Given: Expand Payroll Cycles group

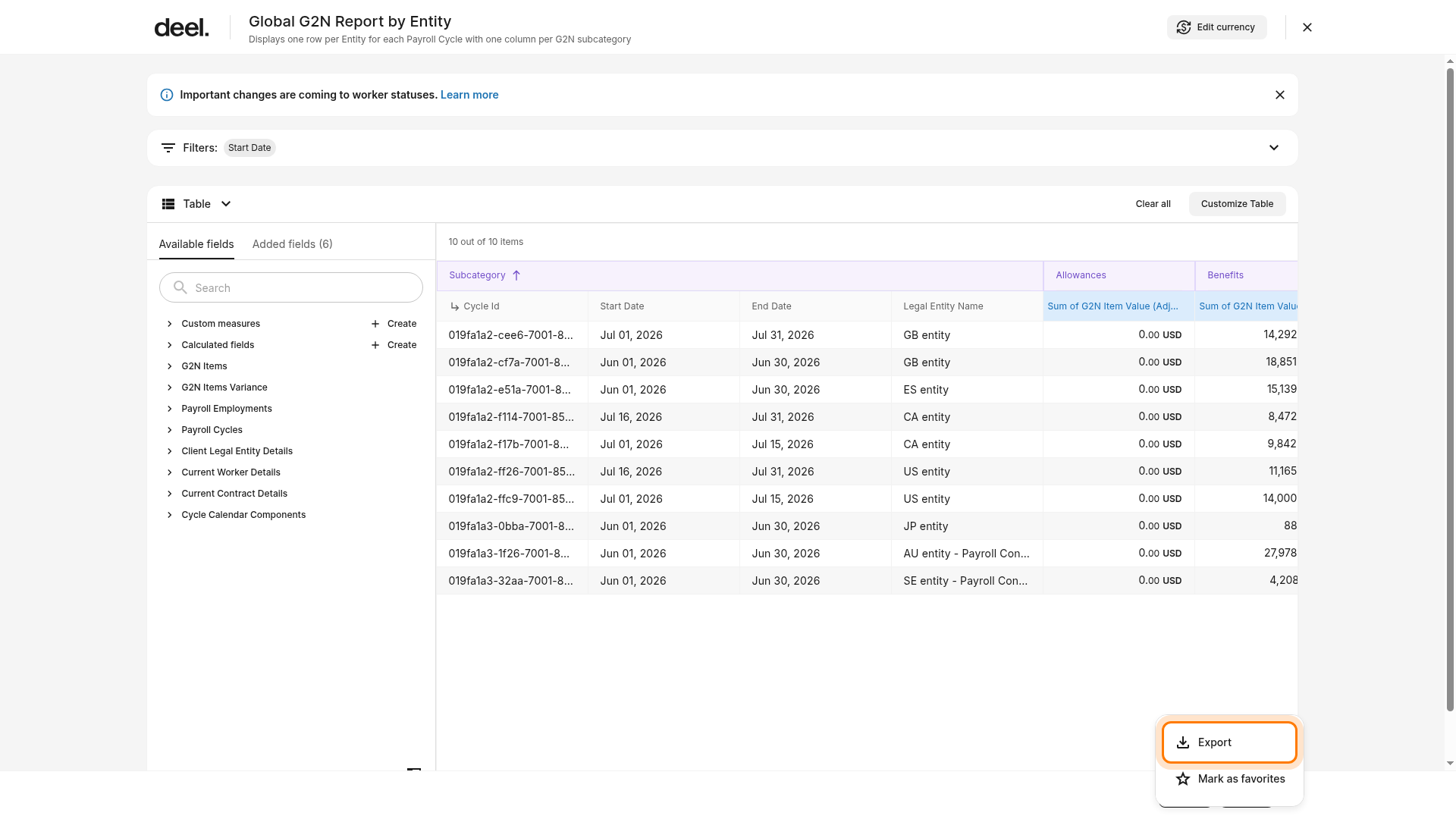Looking at the screenshot, I should click(x=170, y=430).
